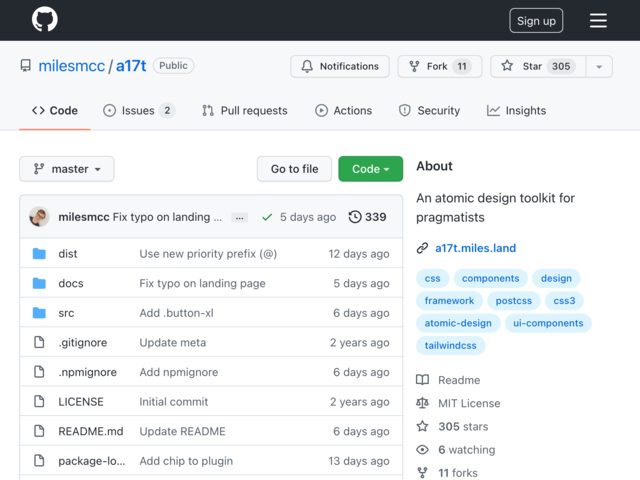Fork the repository with Fork button
This screenshot has width=640, height=480.
click(440, 66)
